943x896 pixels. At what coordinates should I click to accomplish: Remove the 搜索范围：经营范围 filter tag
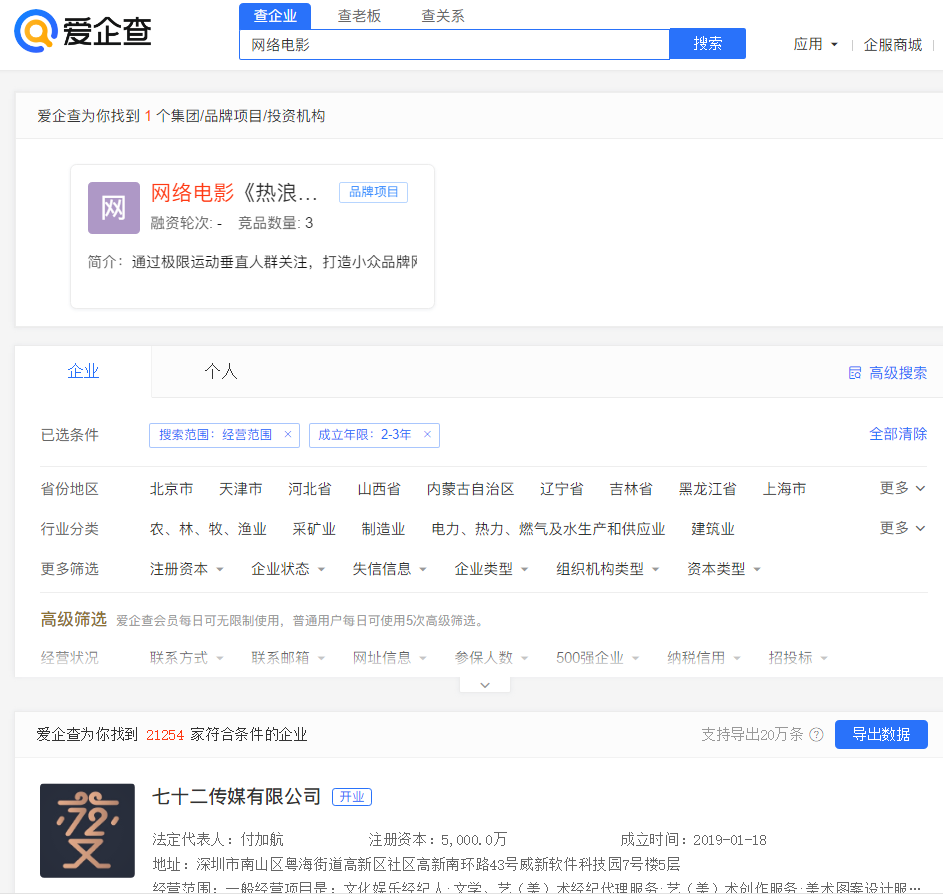pos(288,435)
